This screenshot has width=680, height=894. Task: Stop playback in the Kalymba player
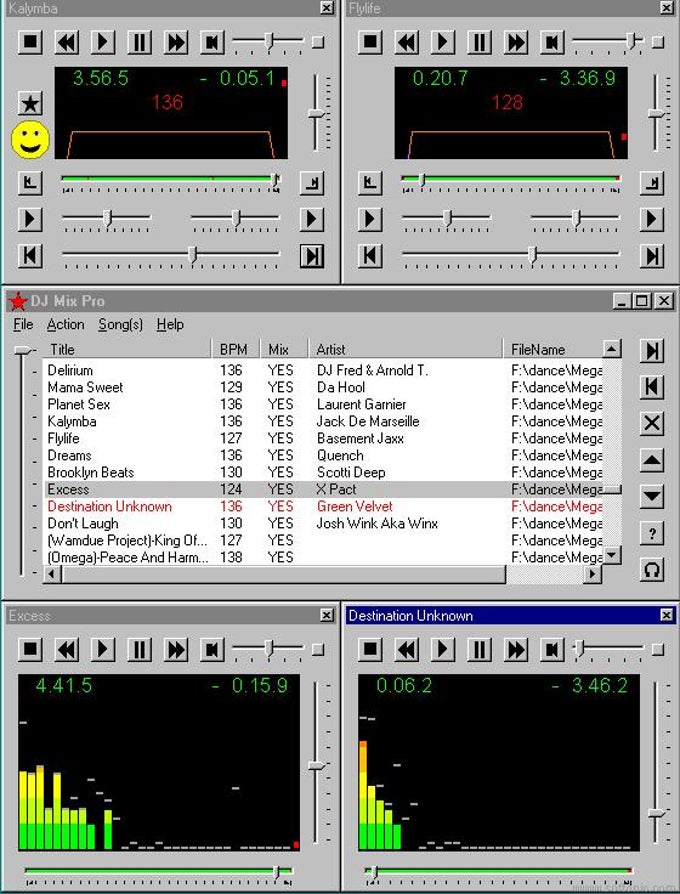coord(30,42)
